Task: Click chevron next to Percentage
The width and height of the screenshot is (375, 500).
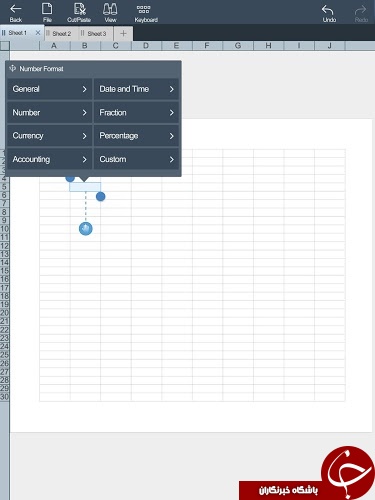Action: point(171,136)
